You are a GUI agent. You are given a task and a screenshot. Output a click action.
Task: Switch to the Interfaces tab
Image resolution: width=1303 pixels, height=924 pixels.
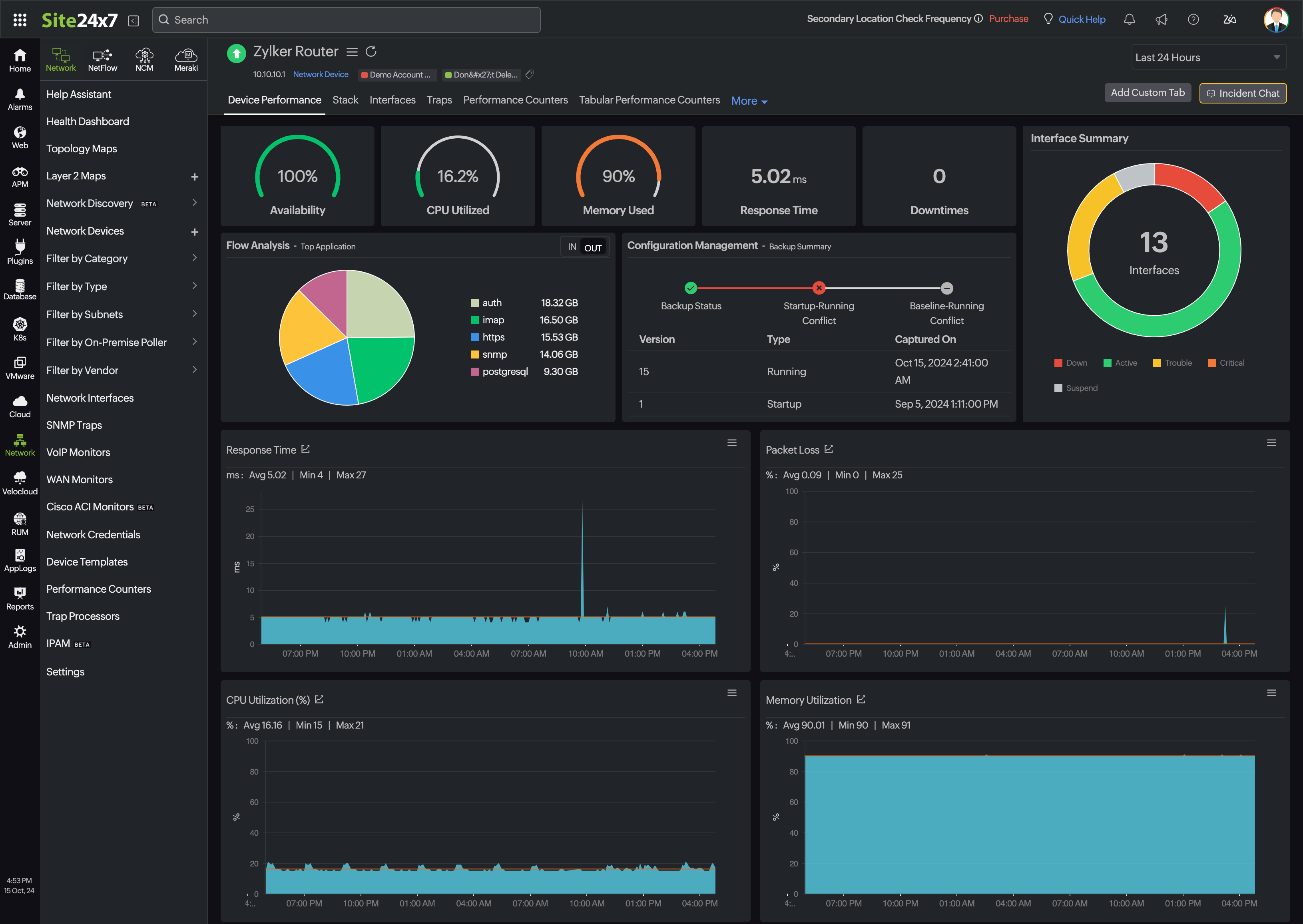click(392, 100)
